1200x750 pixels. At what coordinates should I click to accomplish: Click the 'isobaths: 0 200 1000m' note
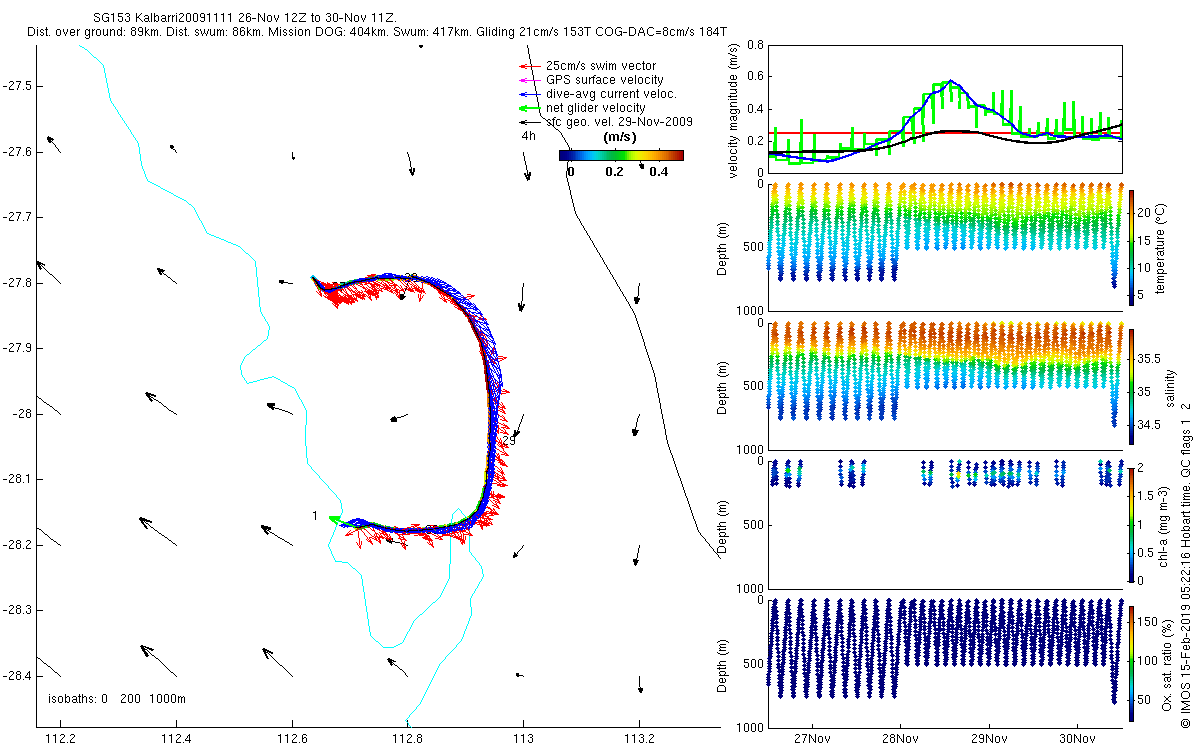point(116,699)
